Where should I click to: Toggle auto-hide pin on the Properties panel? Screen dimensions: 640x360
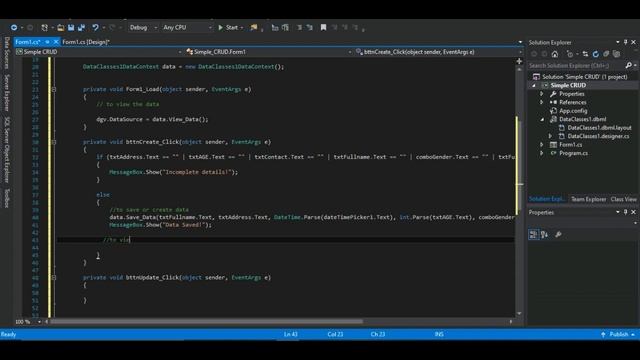[x=625, y=212]
